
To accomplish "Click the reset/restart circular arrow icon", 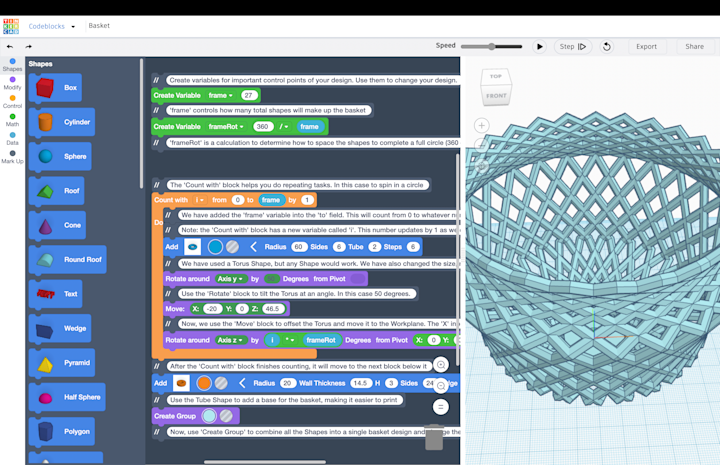I will click(x=606, y=47).
